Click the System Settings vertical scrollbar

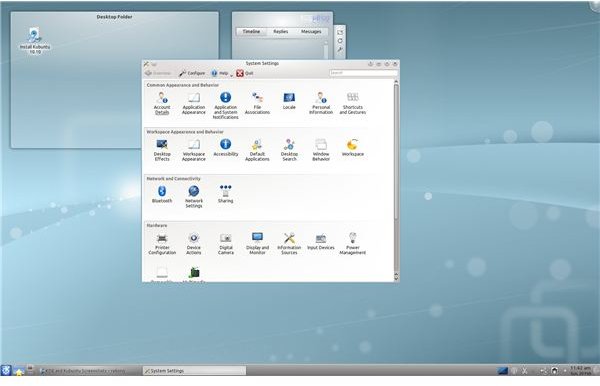[396, 153]
